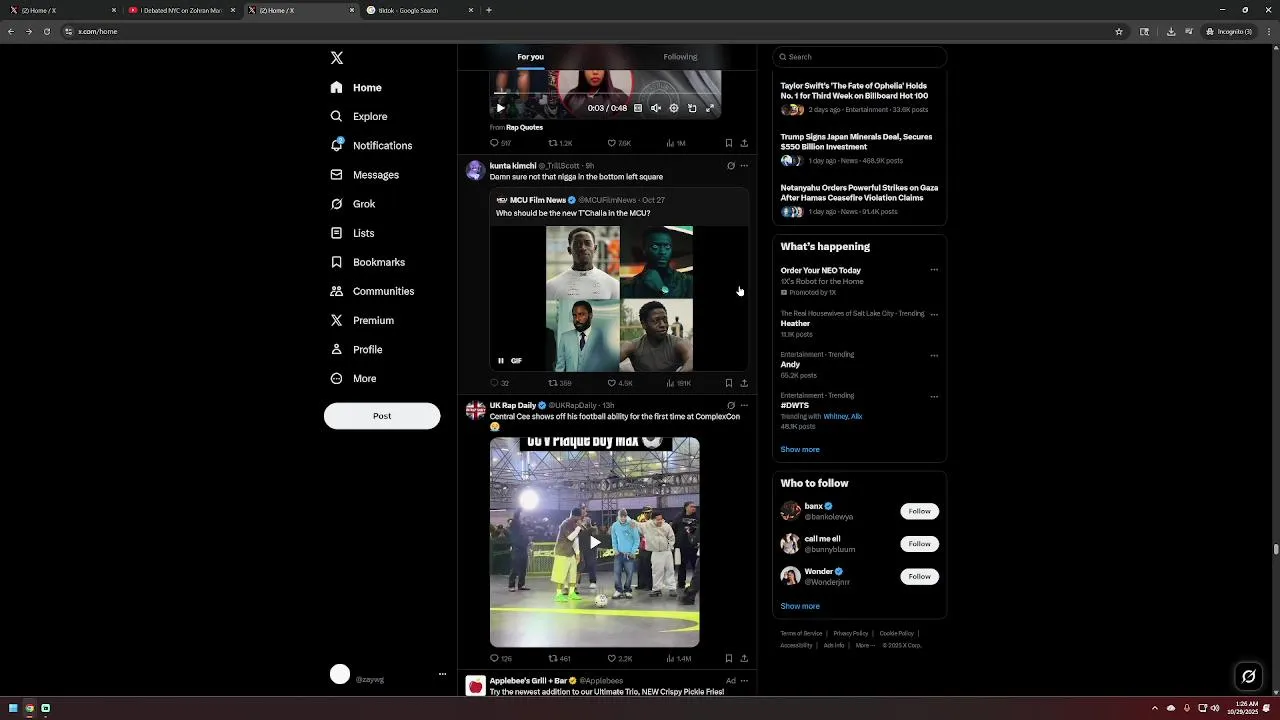
Task: Open a new browser tab
Action: (488, 10)
